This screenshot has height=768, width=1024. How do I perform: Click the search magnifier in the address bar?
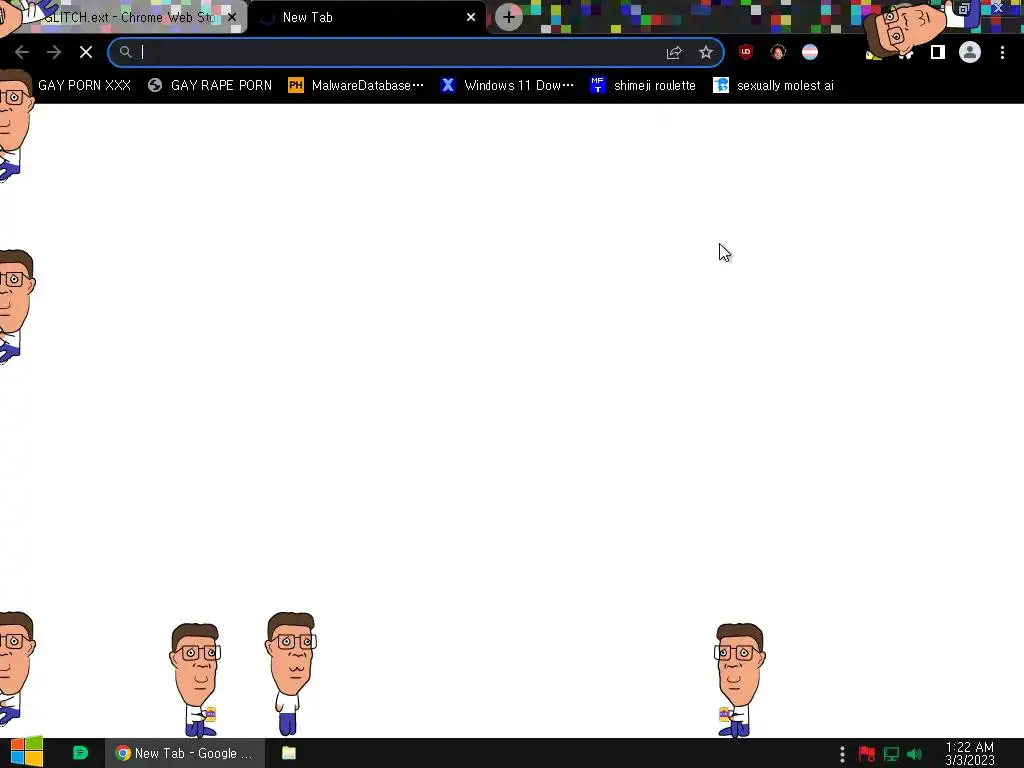coord(125,52)
